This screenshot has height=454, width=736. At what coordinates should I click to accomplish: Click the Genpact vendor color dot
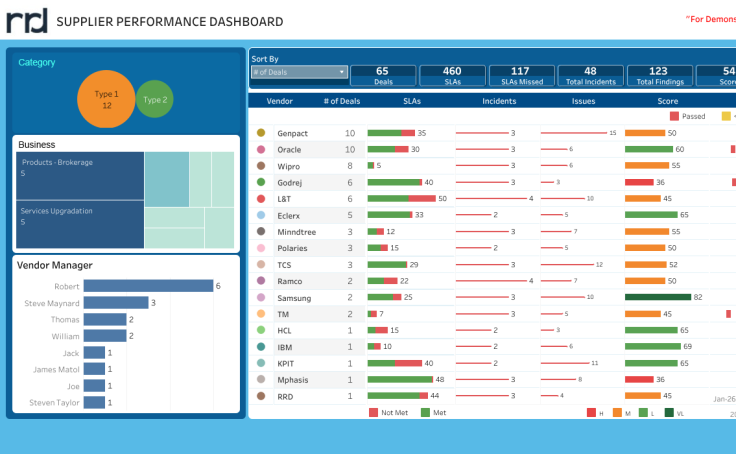point(261,132)
